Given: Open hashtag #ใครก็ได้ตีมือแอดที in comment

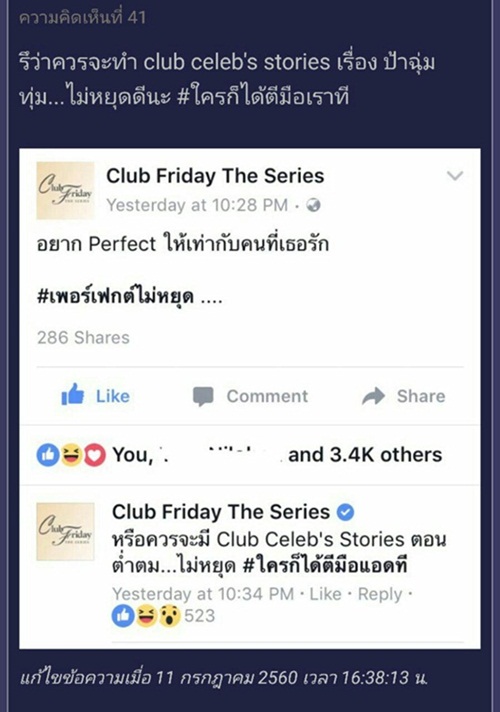Looking at the screenshot, I should coord(325,566).
